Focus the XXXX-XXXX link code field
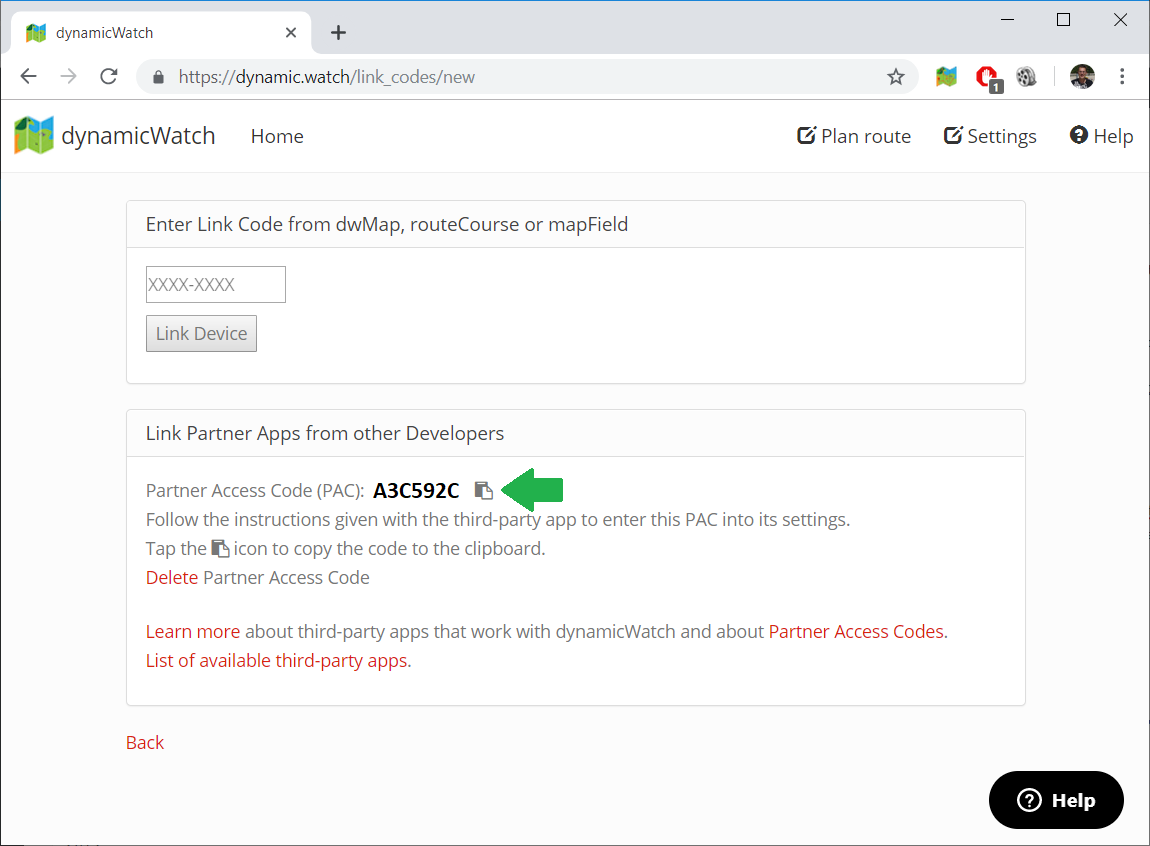 click(x=216, y=284)
